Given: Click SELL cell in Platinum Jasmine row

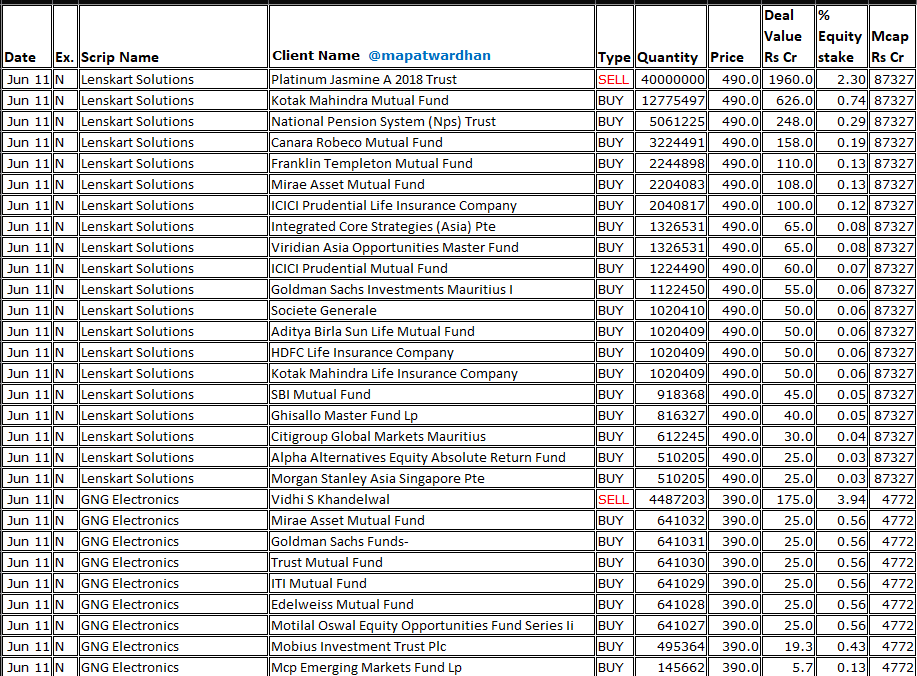Looking at the screenshot, I should 614,80.
